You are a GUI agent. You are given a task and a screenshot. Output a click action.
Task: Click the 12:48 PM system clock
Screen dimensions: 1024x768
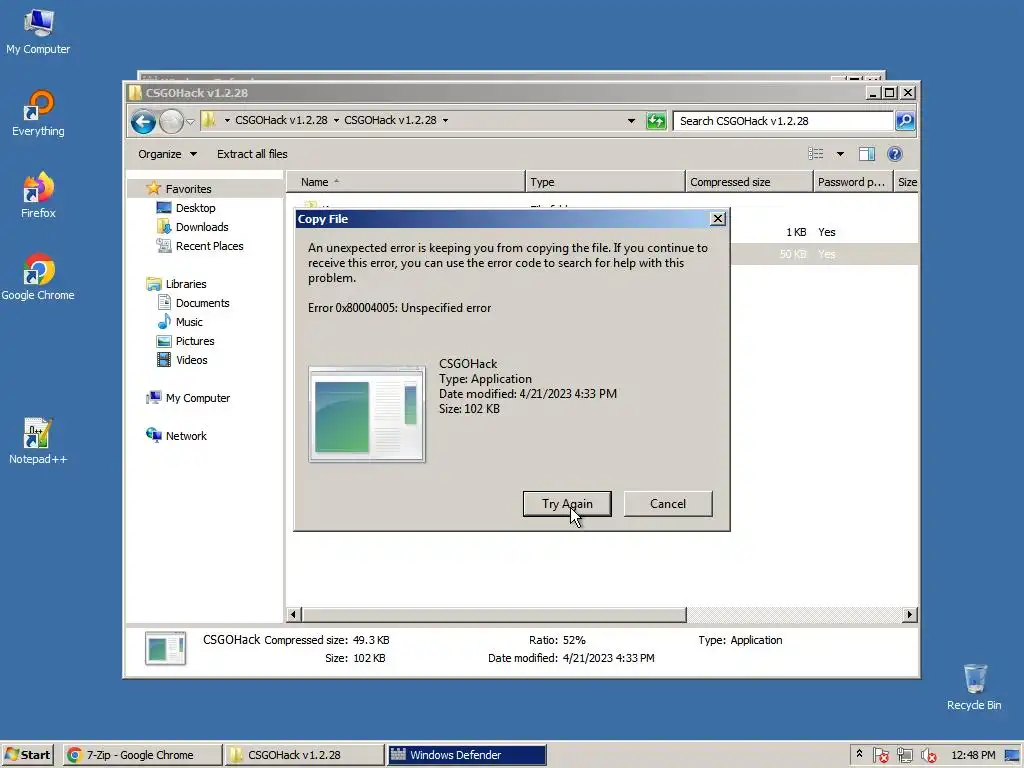tap(973, 755)
